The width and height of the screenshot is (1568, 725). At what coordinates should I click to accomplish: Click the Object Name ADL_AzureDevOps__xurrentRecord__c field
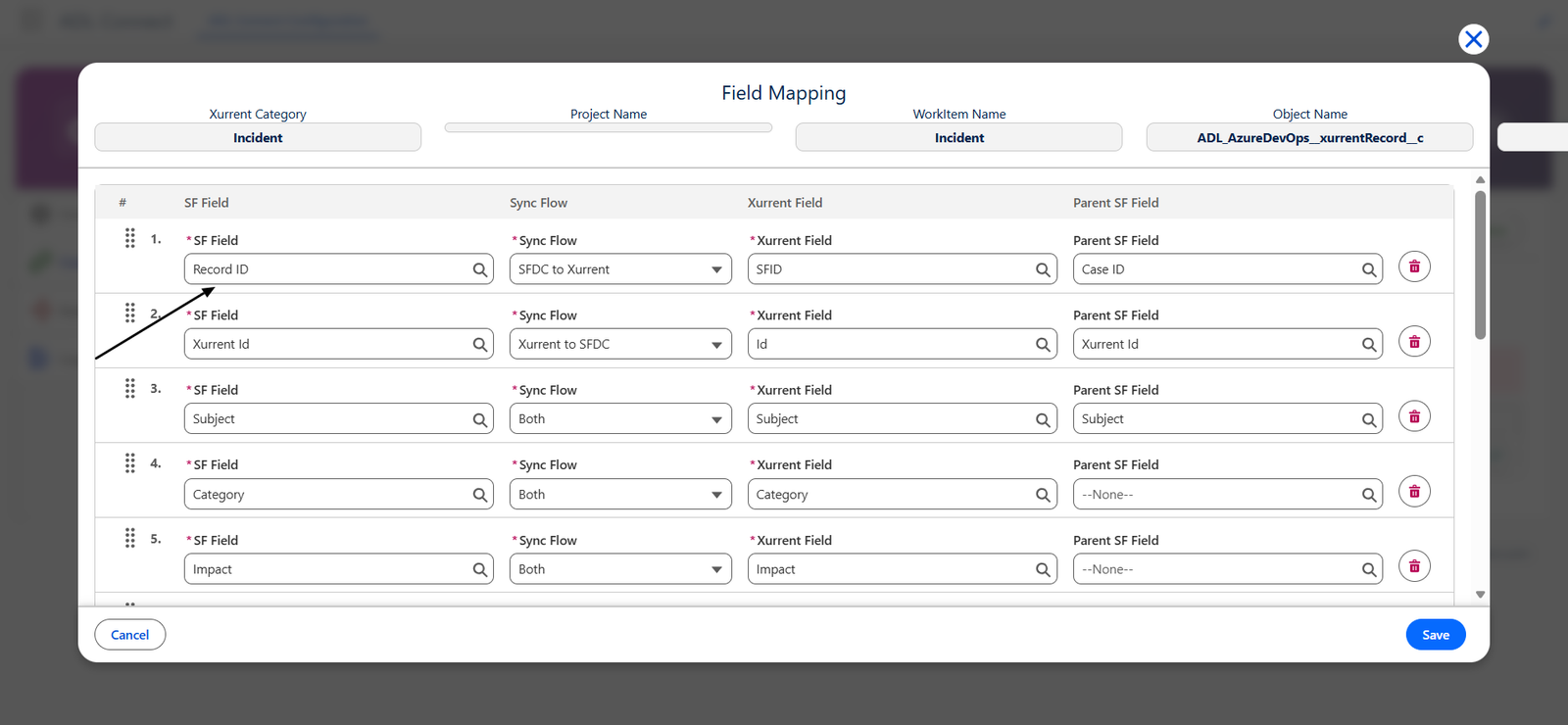1310,137
